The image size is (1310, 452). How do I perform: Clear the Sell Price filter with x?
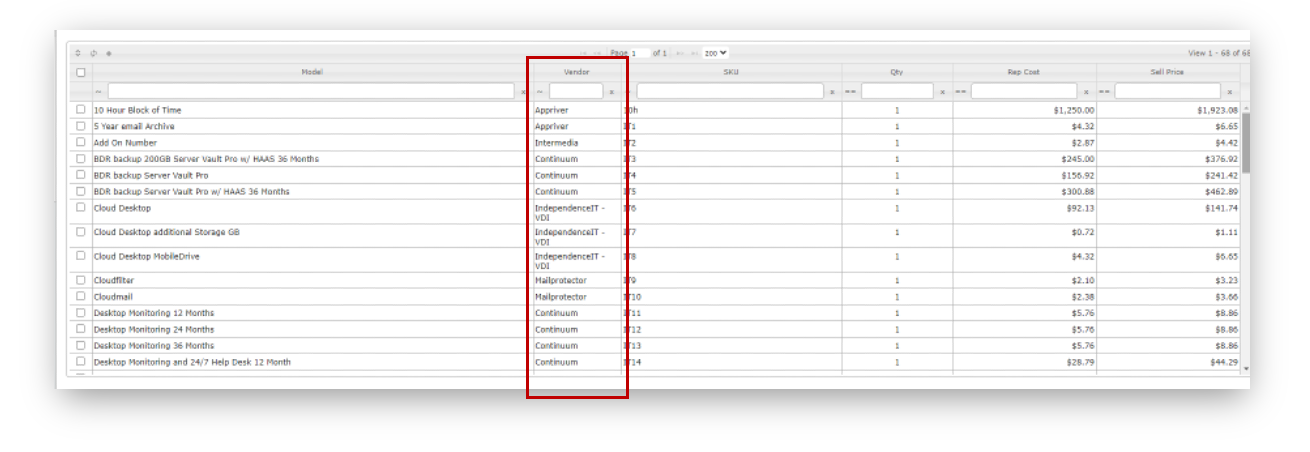[1230, 92]
